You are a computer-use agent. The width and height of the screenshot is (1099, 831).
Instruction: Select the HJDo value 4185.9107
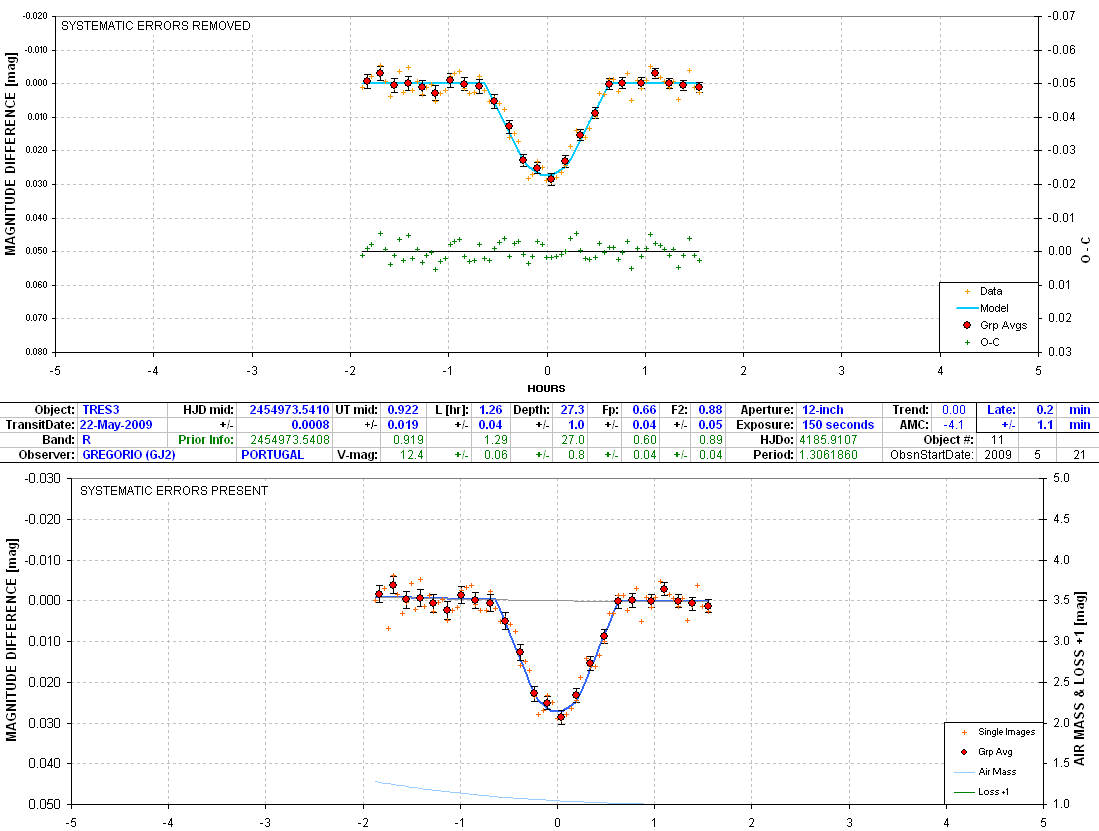[828, 439]
